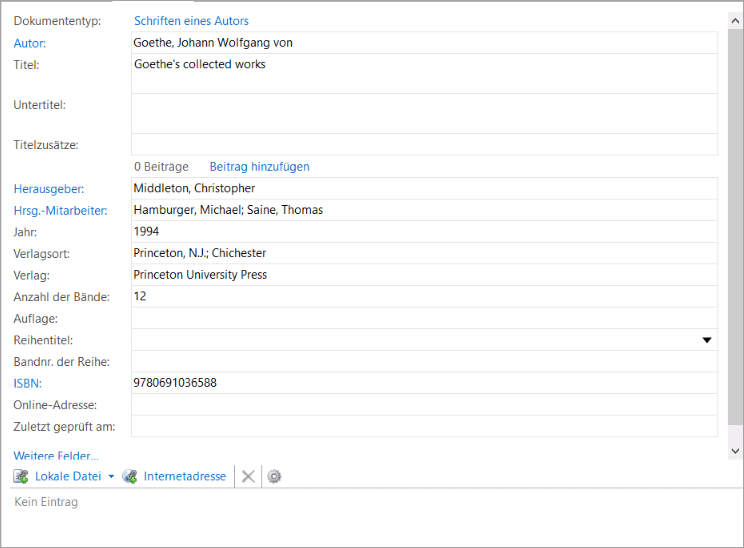
Task: Click the Verlag field Princeton University Press
Action: pyautogui.click(x=424, y=275)
